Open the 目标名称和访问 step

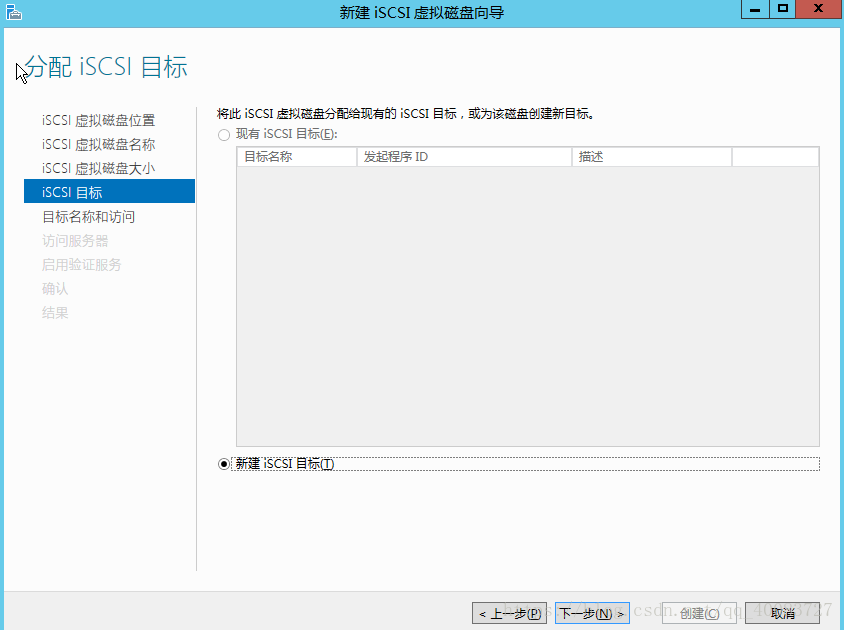(x=89, y=216)
